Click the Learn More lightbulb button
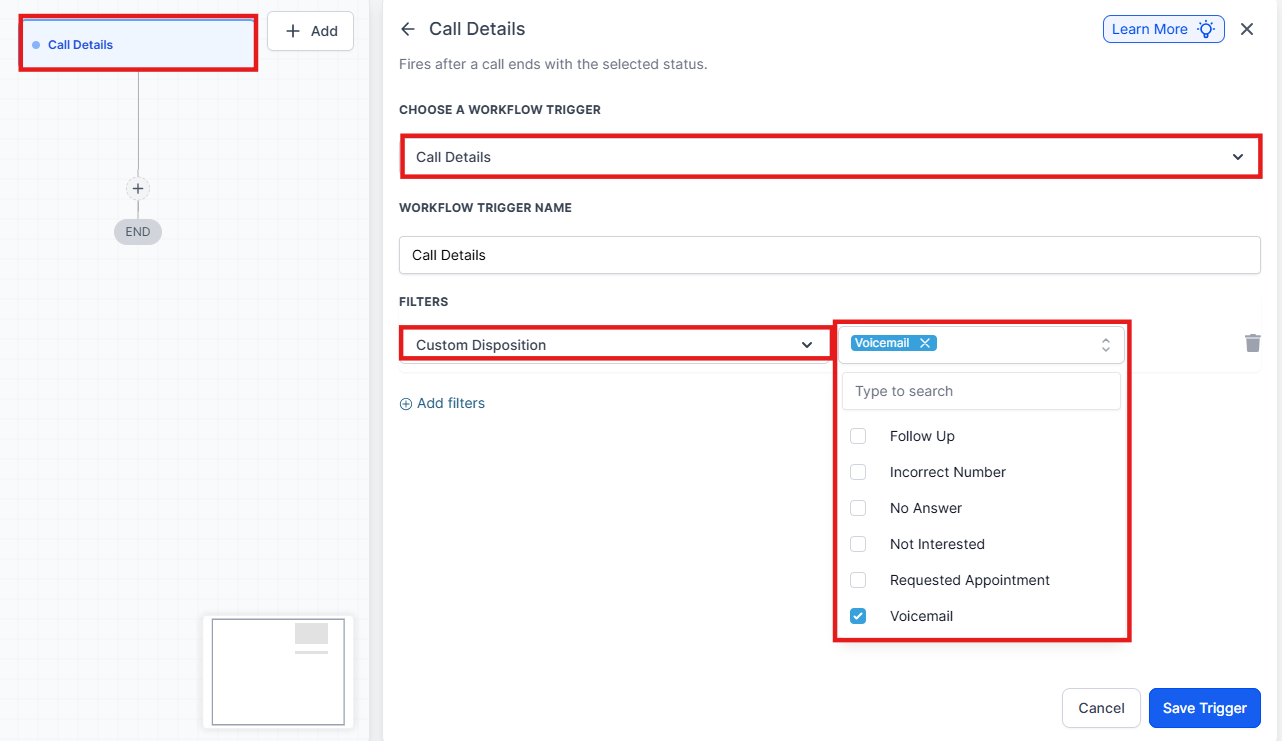This screenshot has width=1282, height=741. pos(1163,29)
